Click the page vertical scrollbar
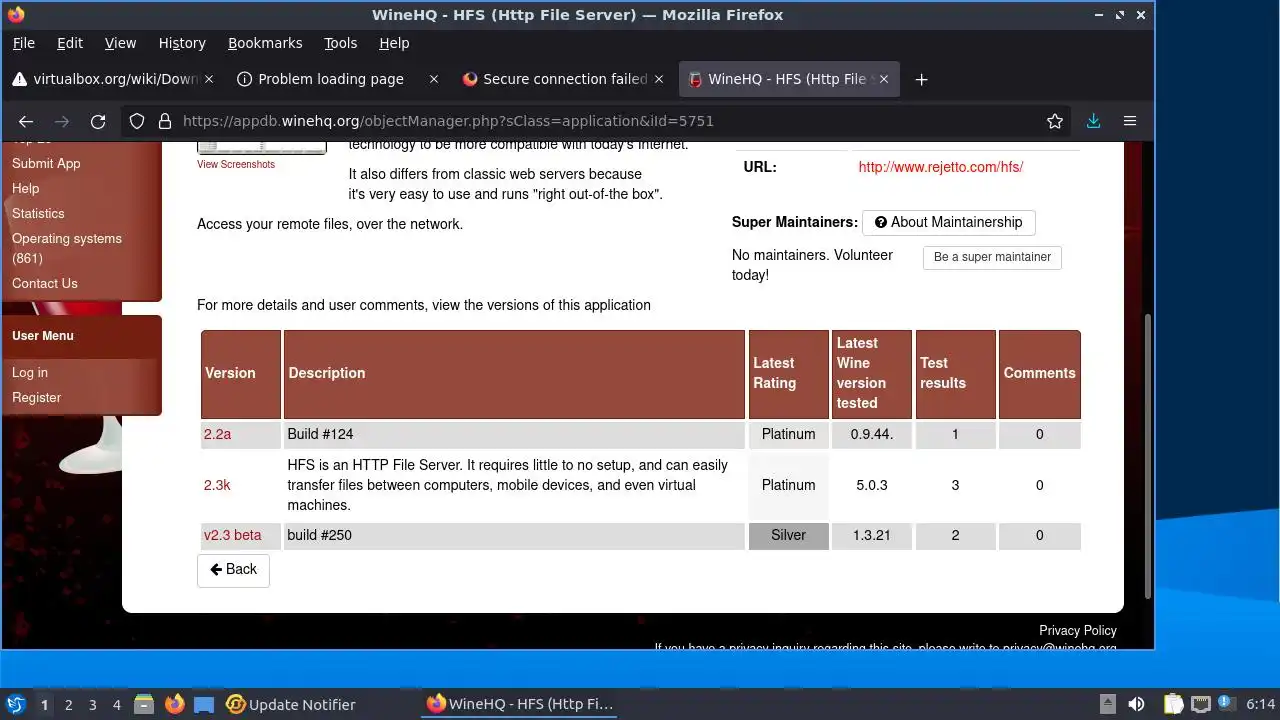Screen dimensions: 1280x720 pos(1147,455)
